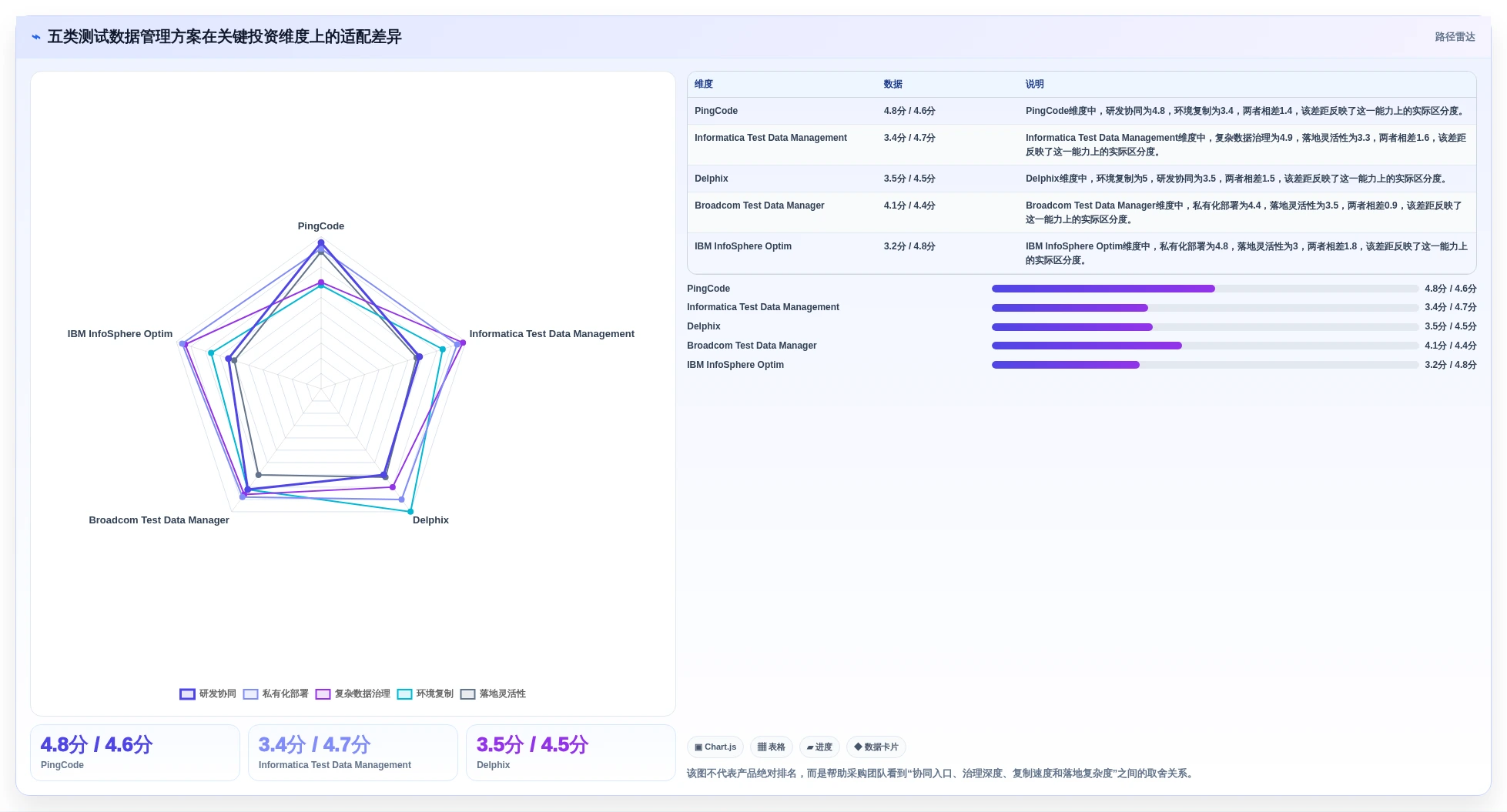
Task: Click table value 3.5分 / 4.5分
Action: pos(909,179)
